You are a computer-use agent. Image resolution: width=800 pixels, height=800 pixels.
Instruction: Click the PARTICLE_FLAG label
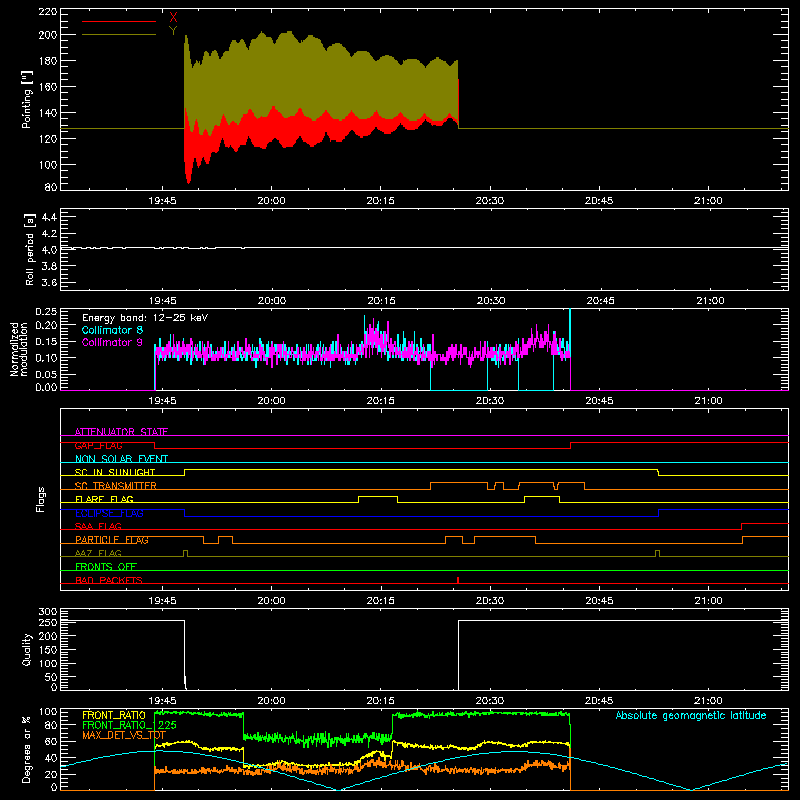pyautogui.click(x=112, y=540)
